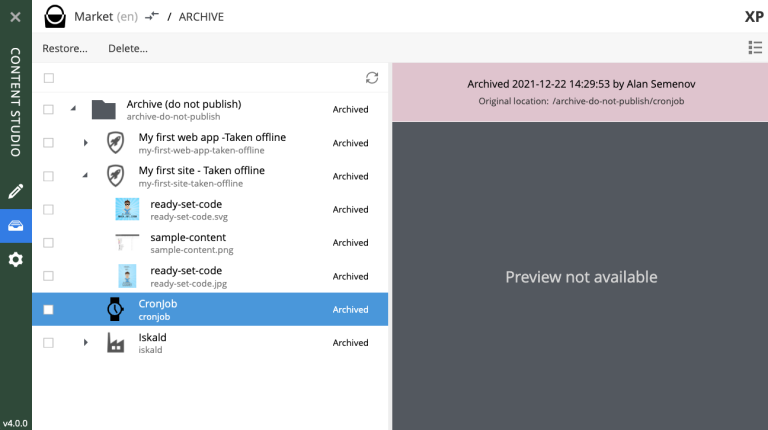The image size is (768, 430).
Task: Click the Restore... menu button
Action: coord(65,48)
